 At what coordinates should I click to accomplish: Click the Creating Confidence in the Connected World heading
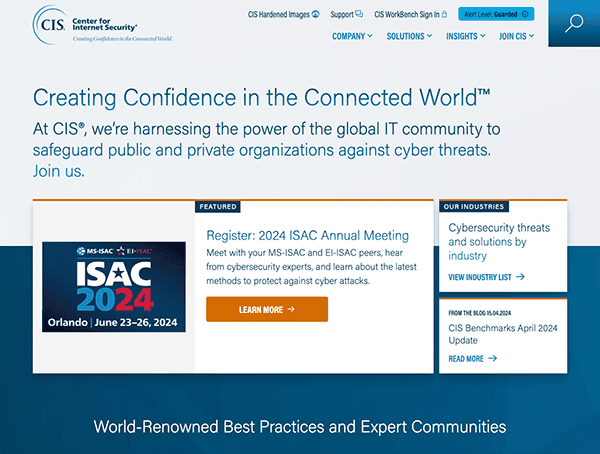click(x=261, y=97)
